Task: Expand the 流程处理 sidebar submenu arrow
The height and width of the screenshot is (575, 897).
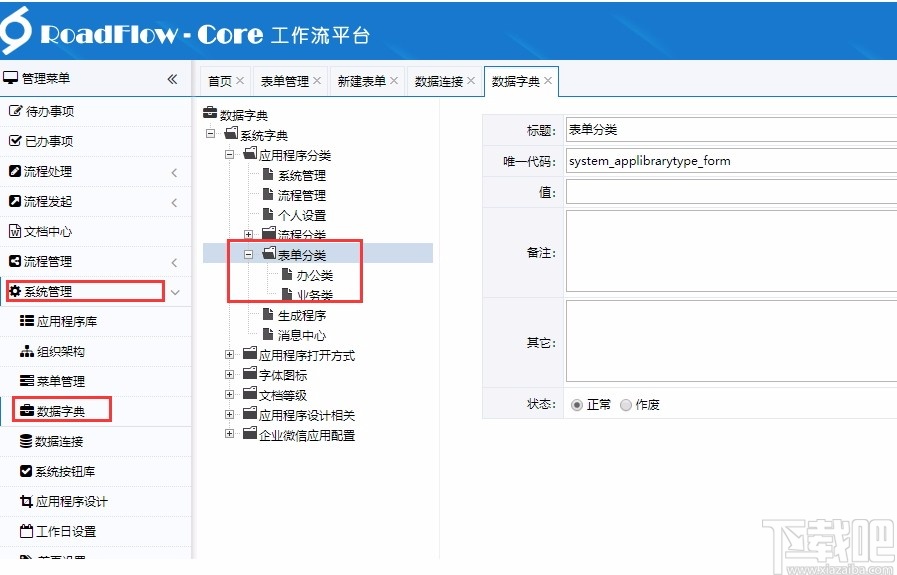Action: click(x=174, y=172)
